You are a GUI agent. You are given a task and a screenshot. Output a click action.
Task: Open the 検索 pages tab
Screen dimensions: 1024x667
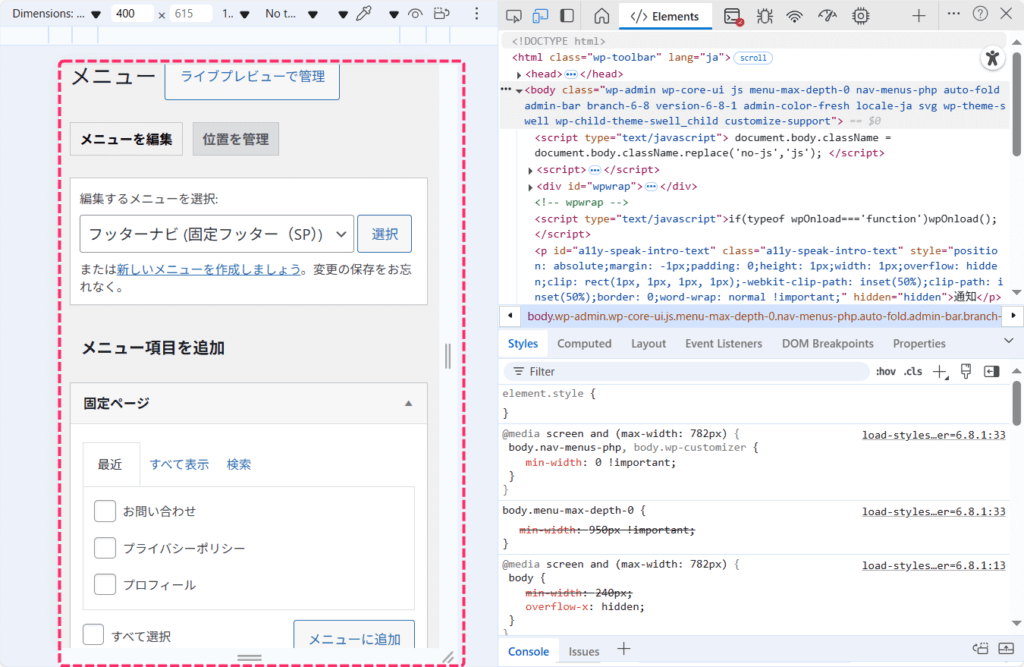(x=239, y=464)
